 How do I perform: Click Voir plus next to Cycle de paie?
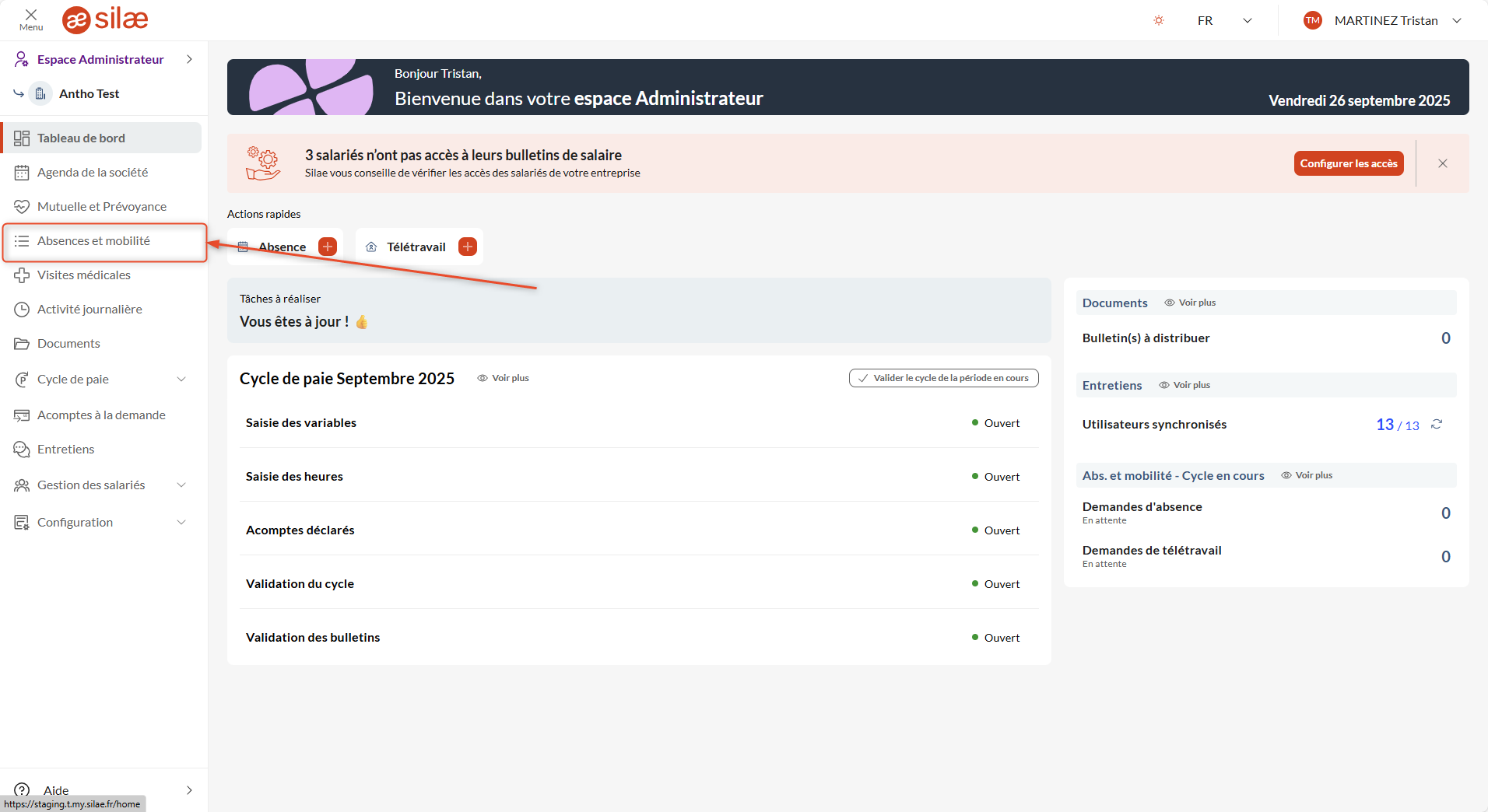pyautogui.click(x=504, y=378)
